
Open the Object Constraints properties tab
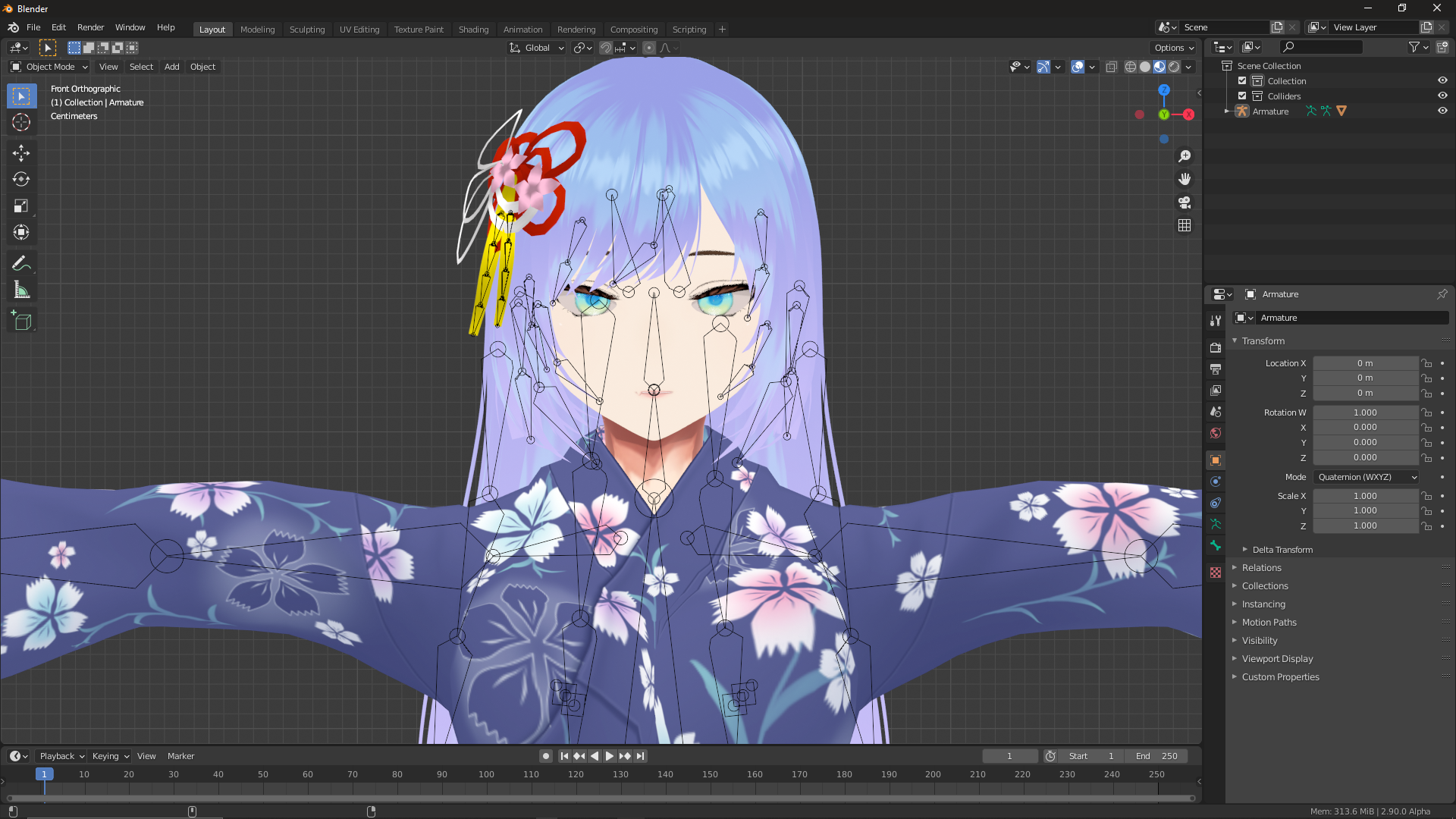click(1216, 503)
